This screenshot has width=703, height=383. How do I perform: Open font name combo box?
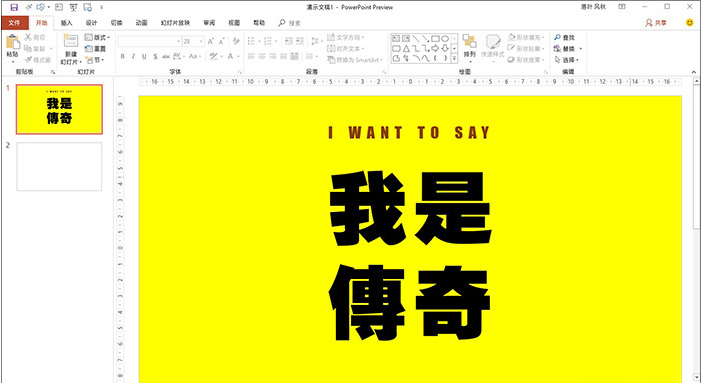tap(149, 41)
